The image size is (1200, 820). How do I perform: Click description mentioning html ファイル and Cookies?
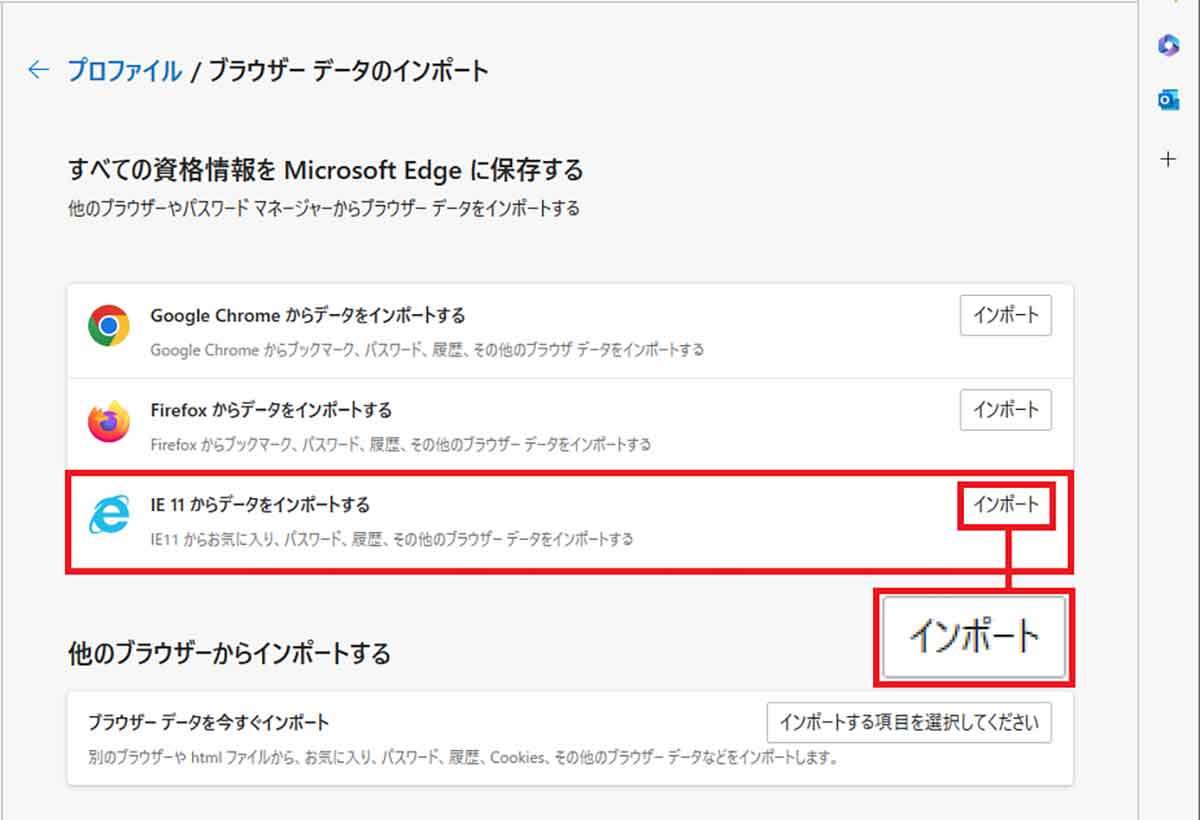pos(462,758)
